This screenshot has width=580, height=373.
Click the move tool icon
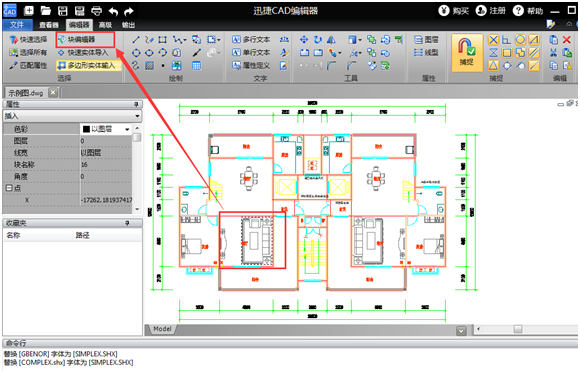pyautogui.click(x=304, y=40)
